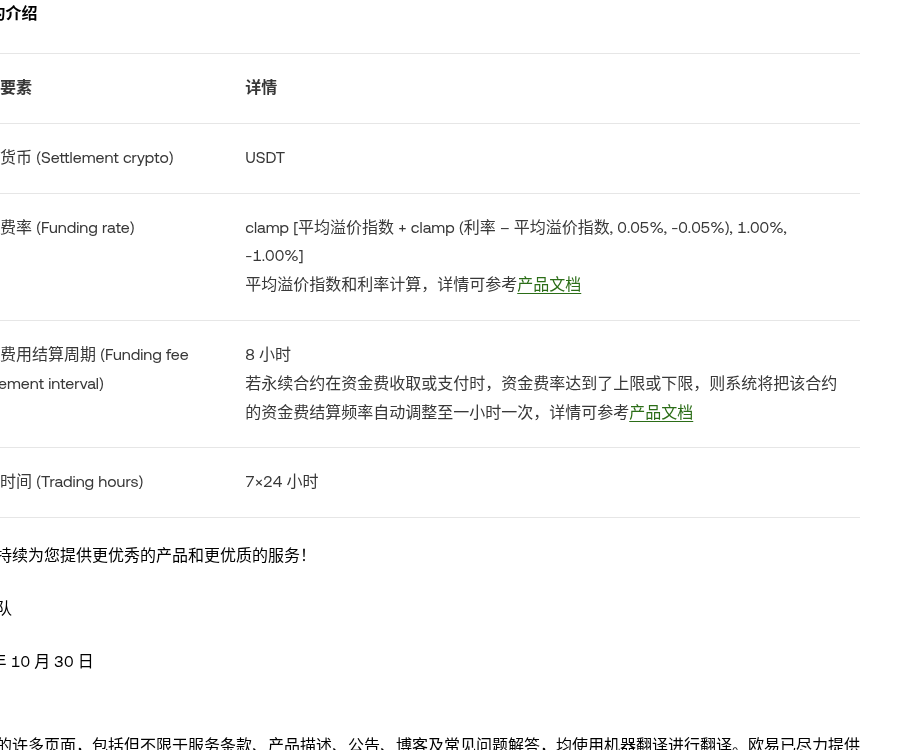Image resolution: width=920 pixels, height=750 pixels.
Task: Click the 持续为您提供更优秀的产品 closing sentence
Action: [x=153, y=555]
